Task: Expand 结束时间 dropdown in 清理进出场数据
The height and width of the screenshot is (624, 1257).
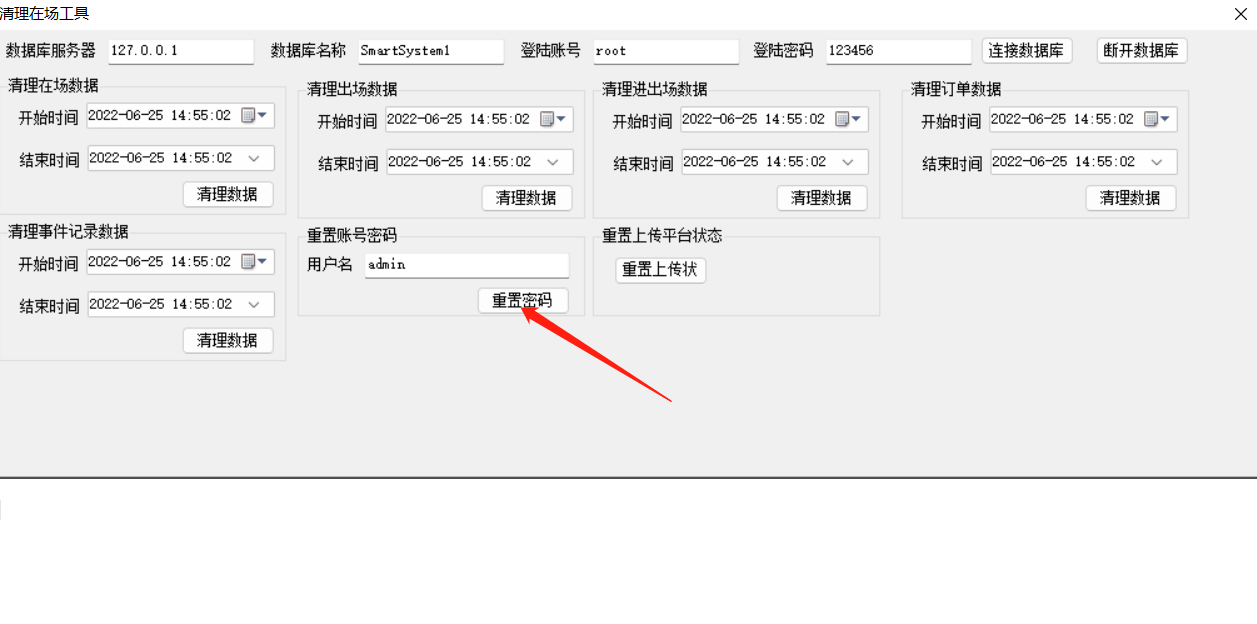Action: (848, 162)
